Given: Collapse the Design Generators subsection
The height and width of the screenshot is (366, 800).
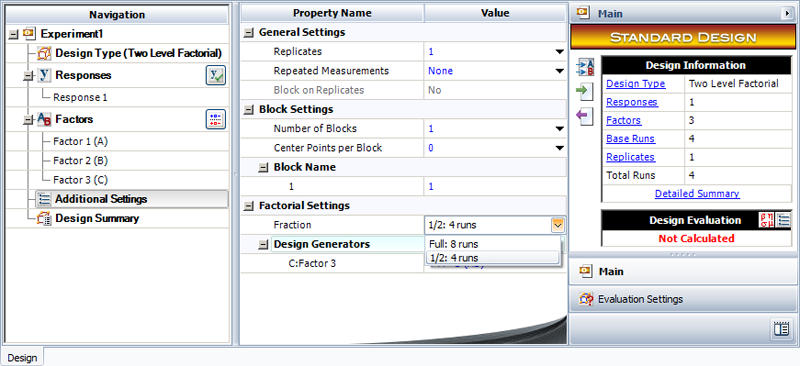Looking at the screenshot, I should click(263, 245).
